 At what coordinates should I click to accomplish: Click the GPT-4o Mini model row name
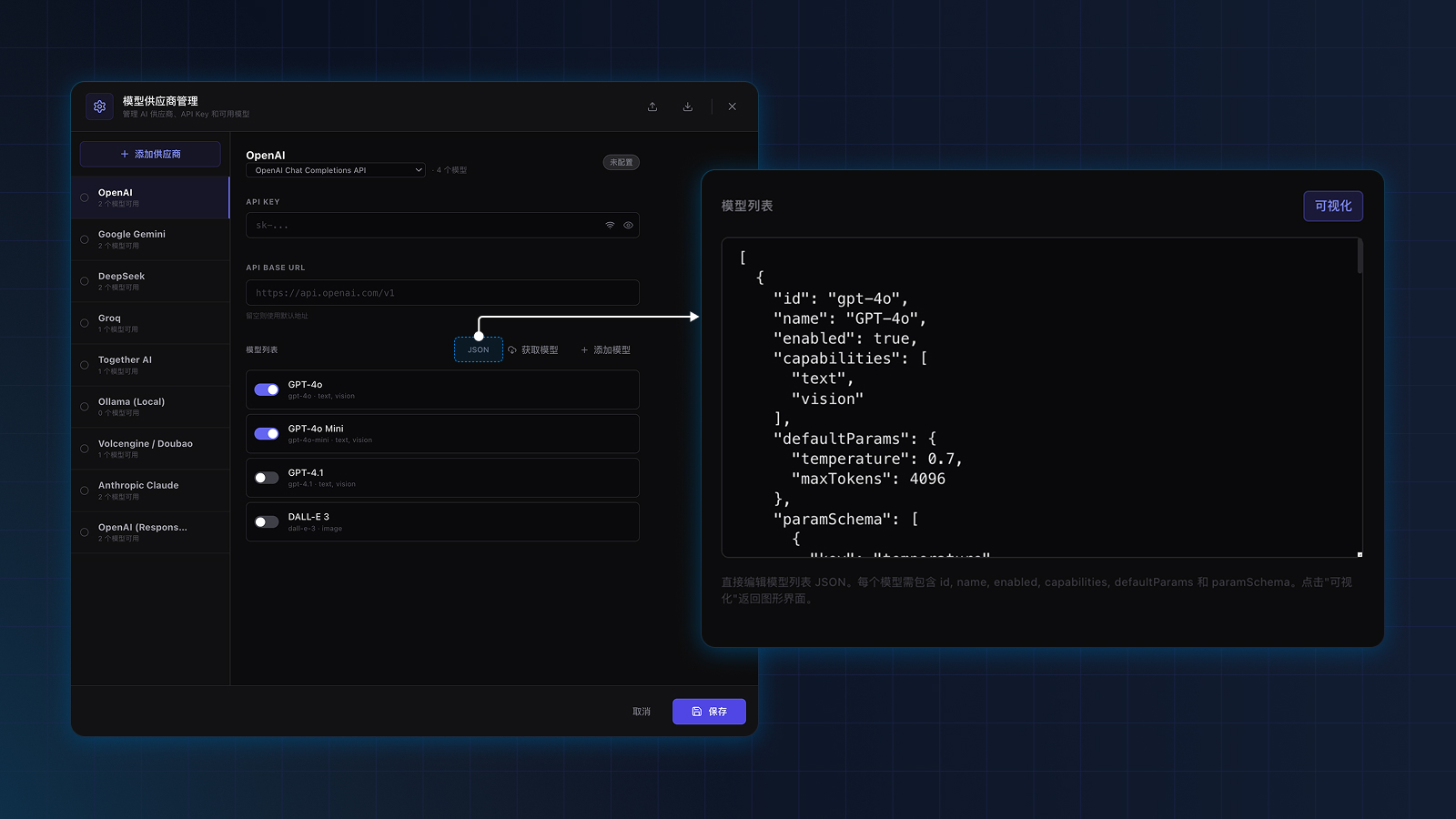click(316, 429)
